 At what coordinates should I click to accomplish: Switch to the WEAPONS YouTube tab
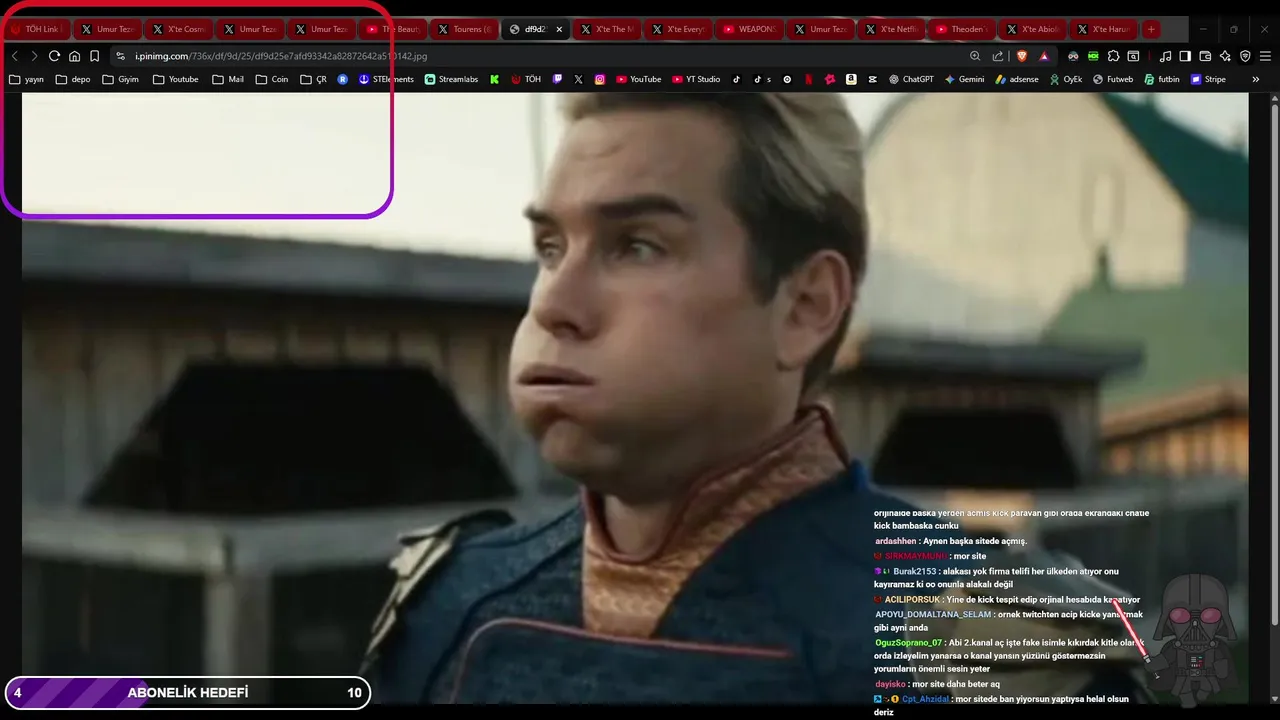(x=750, y=29)
